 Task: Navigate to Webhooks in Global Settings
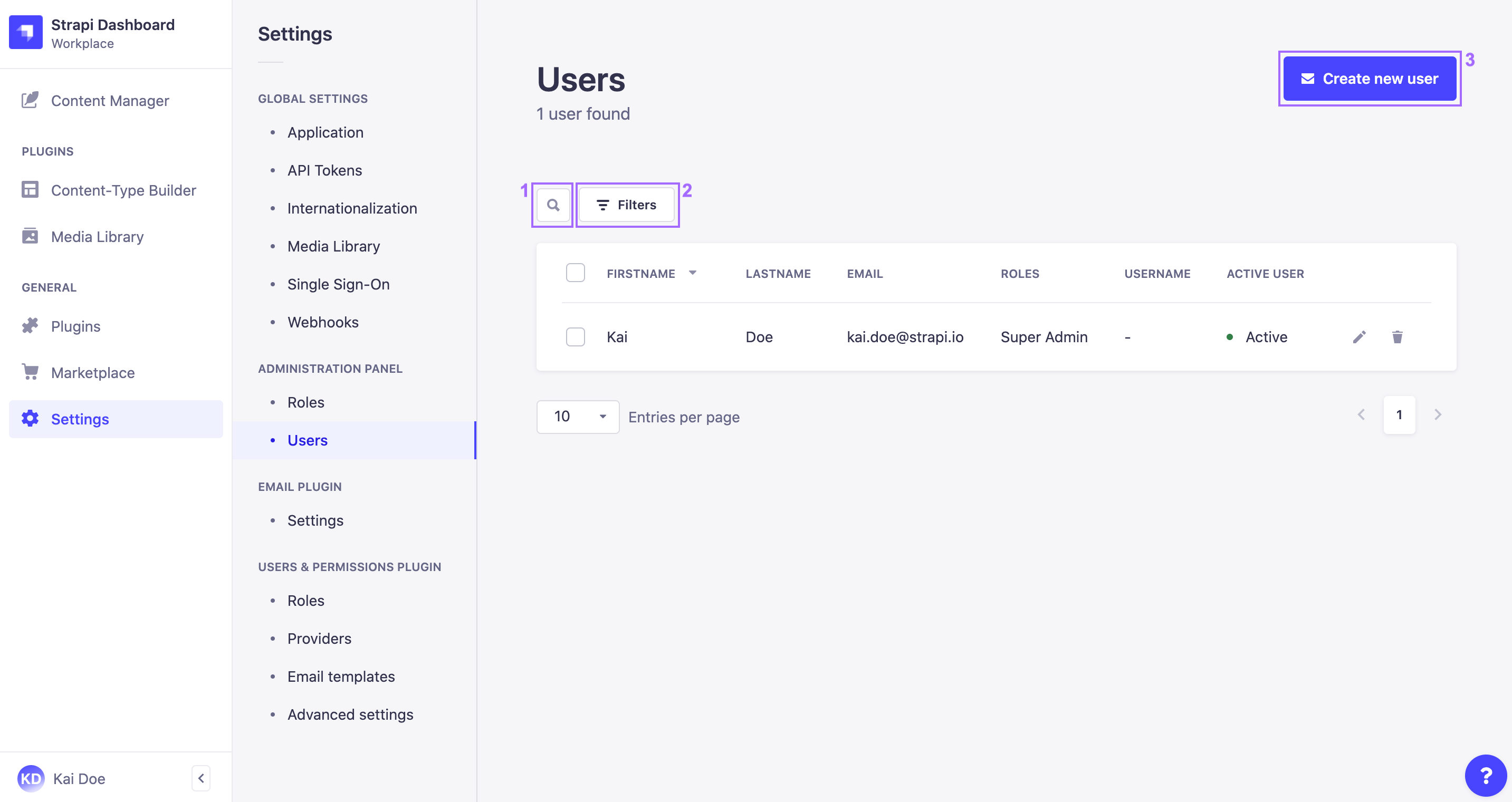click(323, 321)
